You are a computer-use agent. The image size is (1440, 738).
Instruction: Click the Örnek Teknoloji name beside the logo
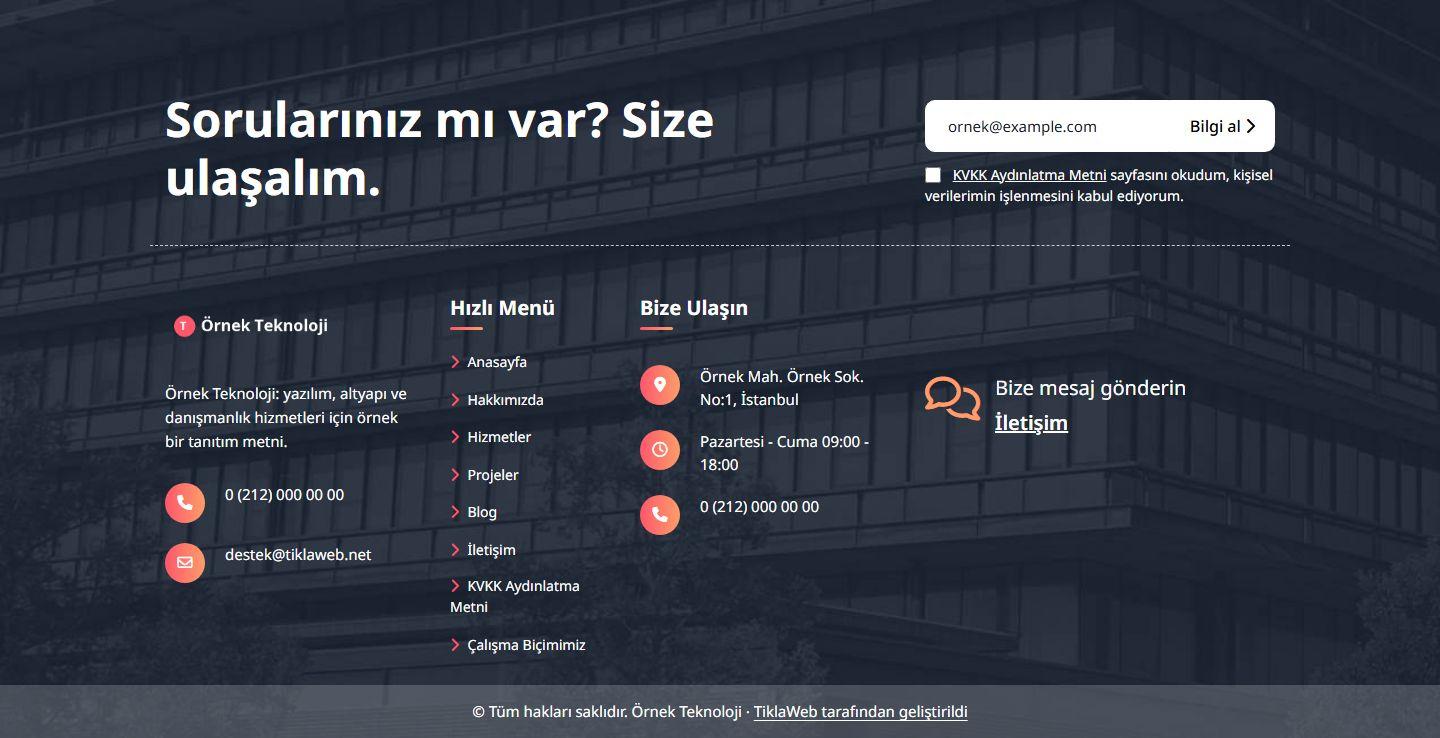[x=264, y=325]
